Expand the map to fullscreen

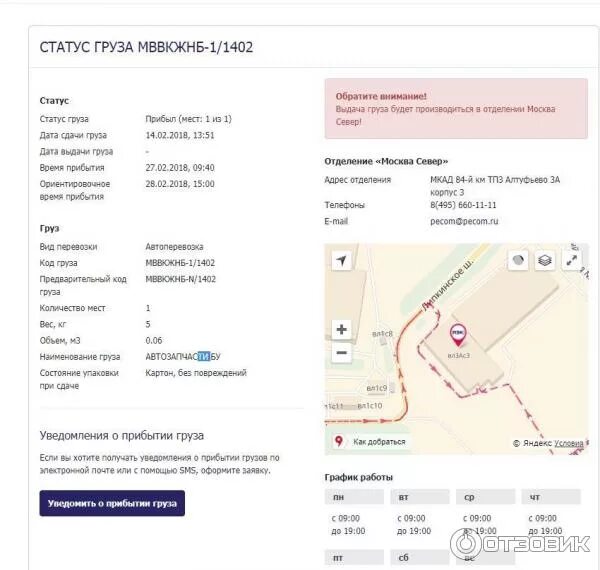coord(571,261)
